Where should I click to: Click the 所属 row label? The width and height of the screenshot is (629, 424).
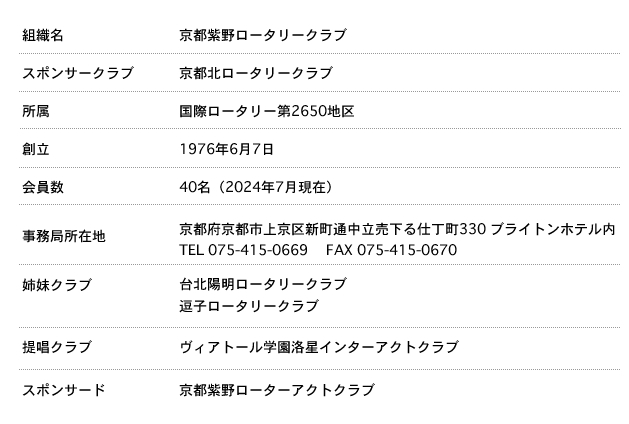(x=36, y=111)
